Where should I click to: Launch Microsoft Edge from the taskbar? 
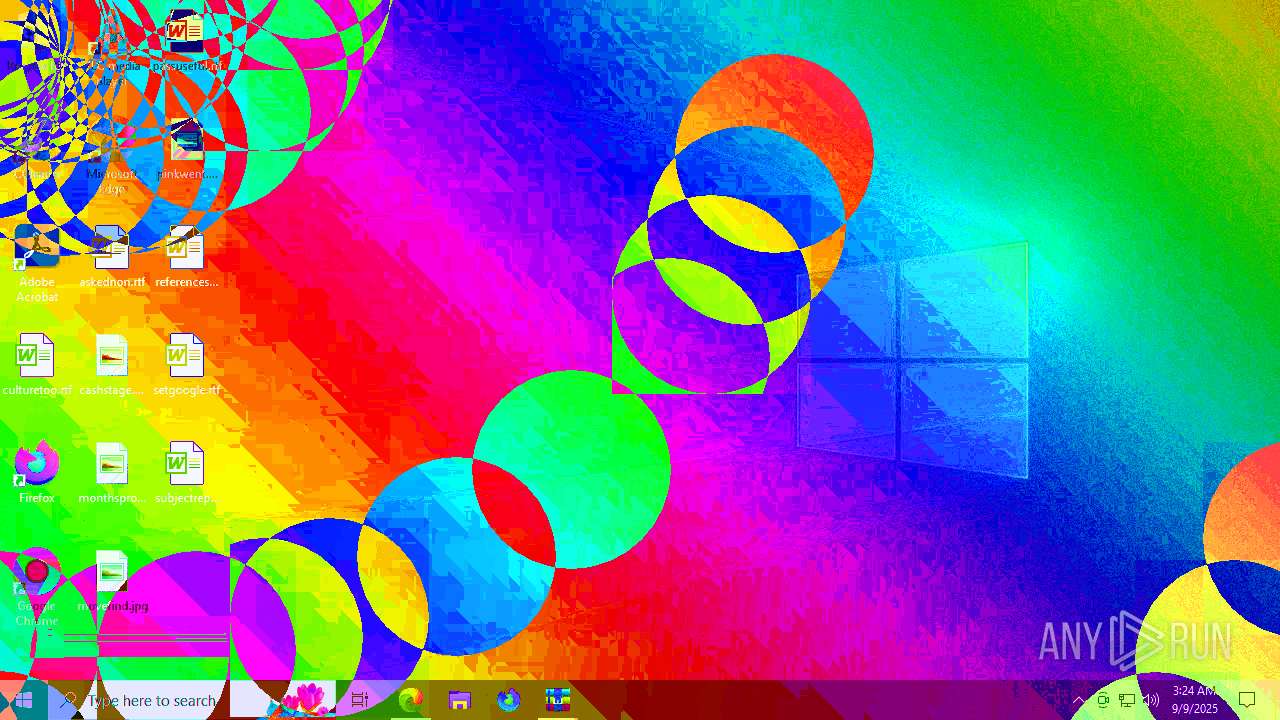click(410, 700)
